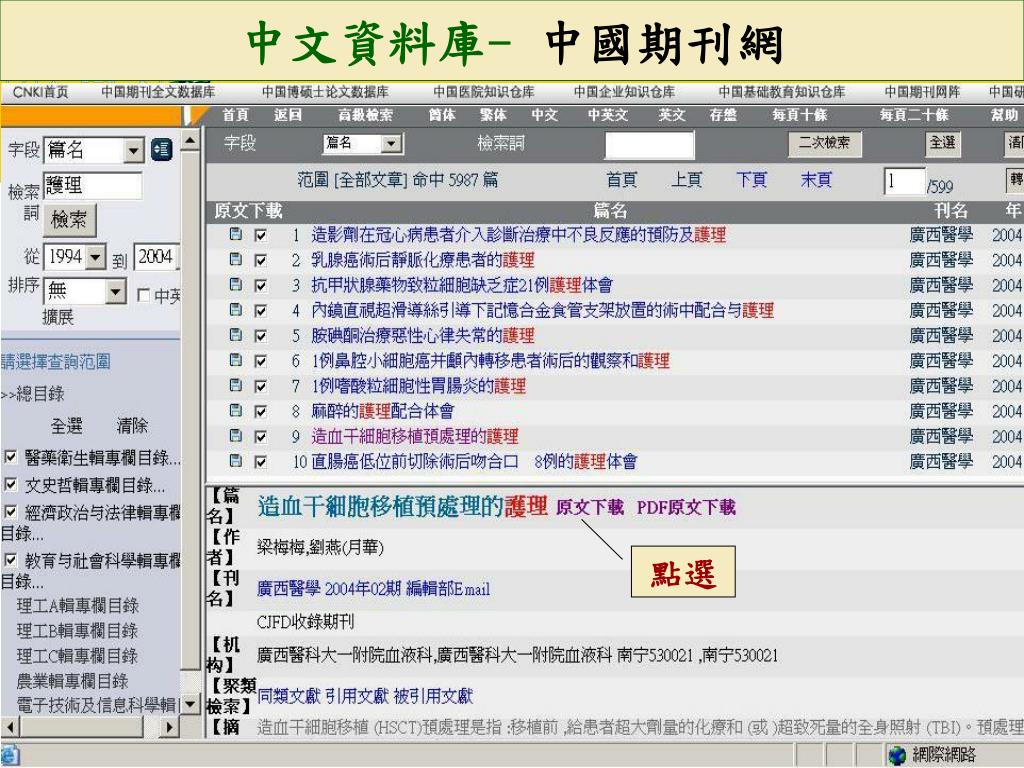
Task: Click 清除 under 總目錄
Action: pos(132,426)
